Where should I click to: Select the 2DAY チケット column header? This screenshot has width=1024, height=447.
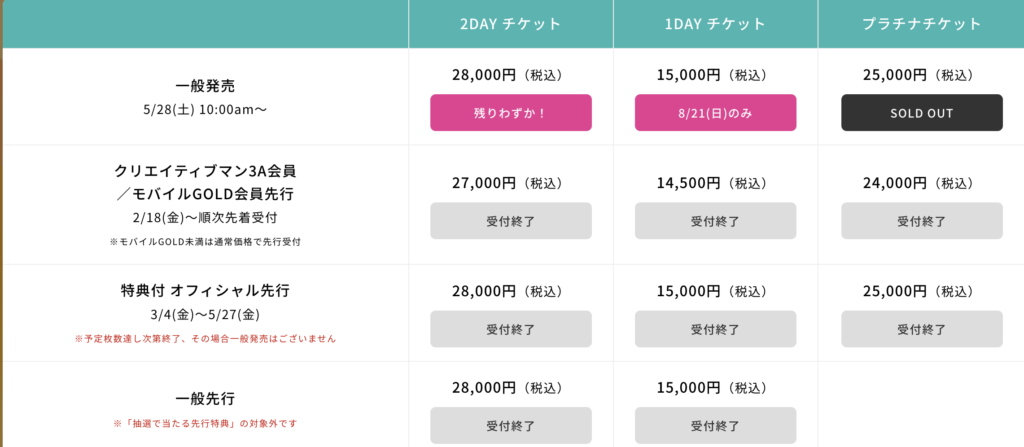click(511, 24)
